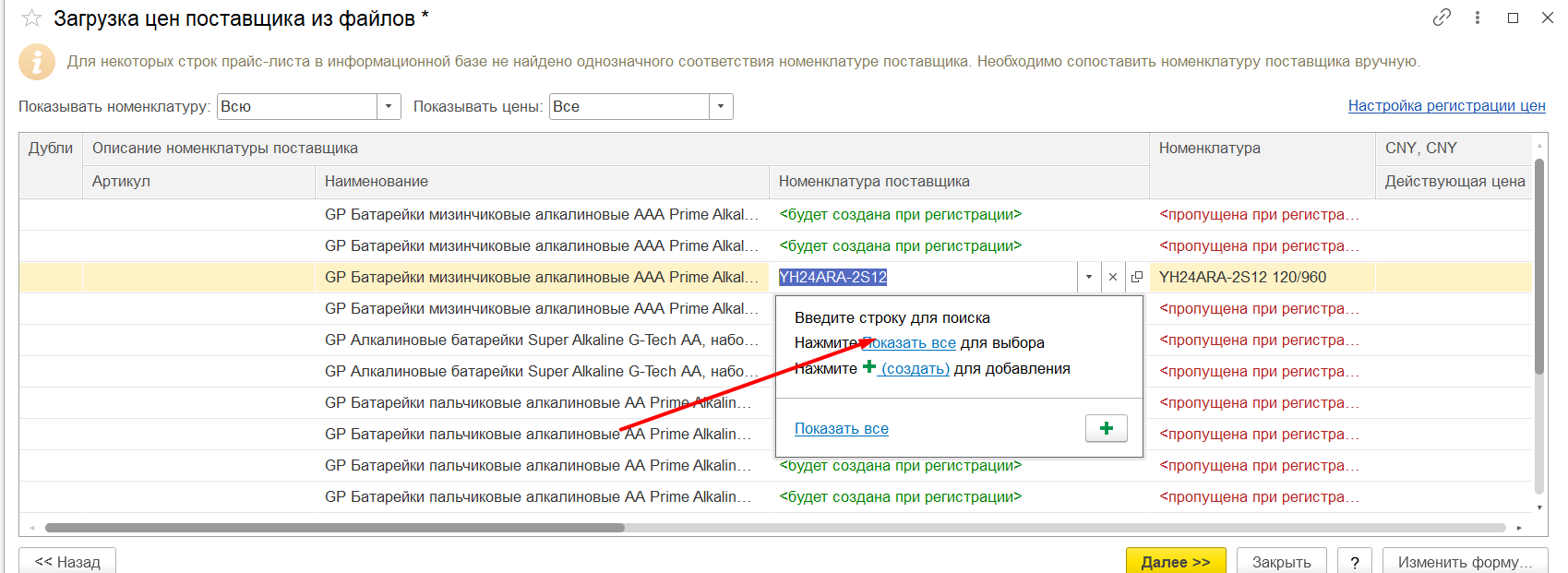1568x573 pixels.
Task: Copy link to this form
Action: pyautogui.click(x=1442, y=18)
